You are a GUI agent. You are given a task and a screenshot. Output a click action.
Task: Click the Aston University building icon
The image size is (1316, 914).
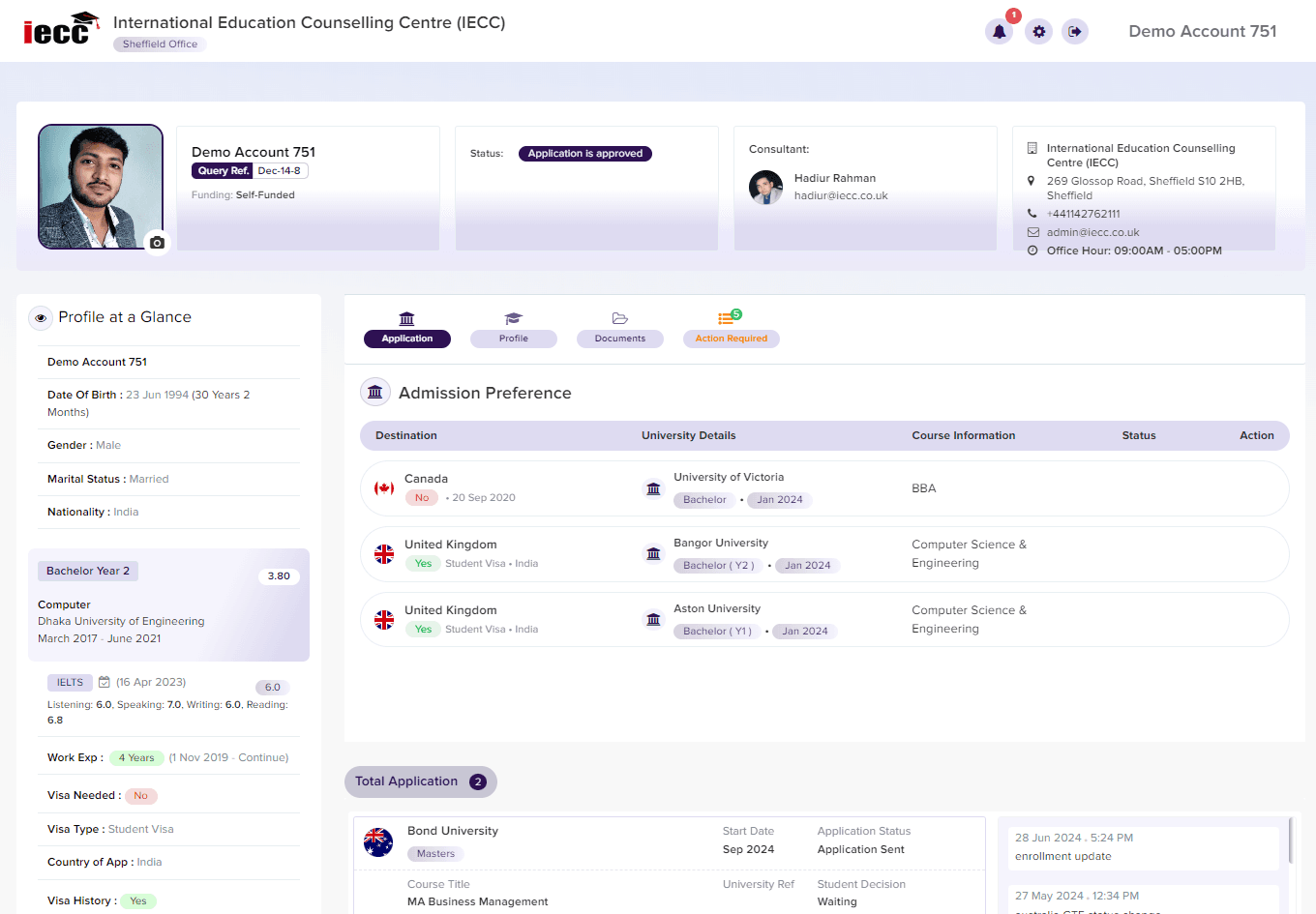click(x=653, y=620)
